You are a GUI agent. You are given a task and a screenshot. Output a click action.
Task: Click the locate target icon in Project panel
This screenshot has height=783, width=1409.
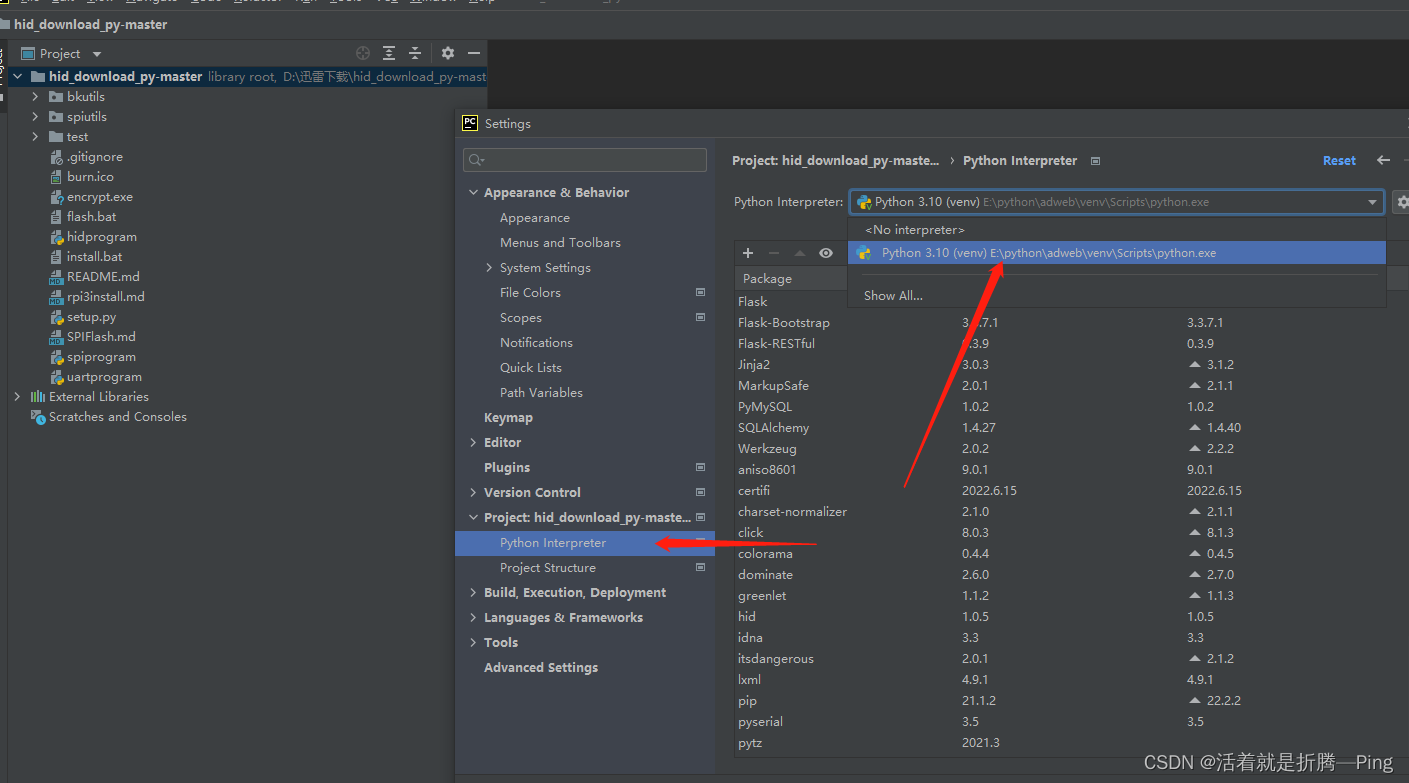pyautogui.click(x=363, y=53)
